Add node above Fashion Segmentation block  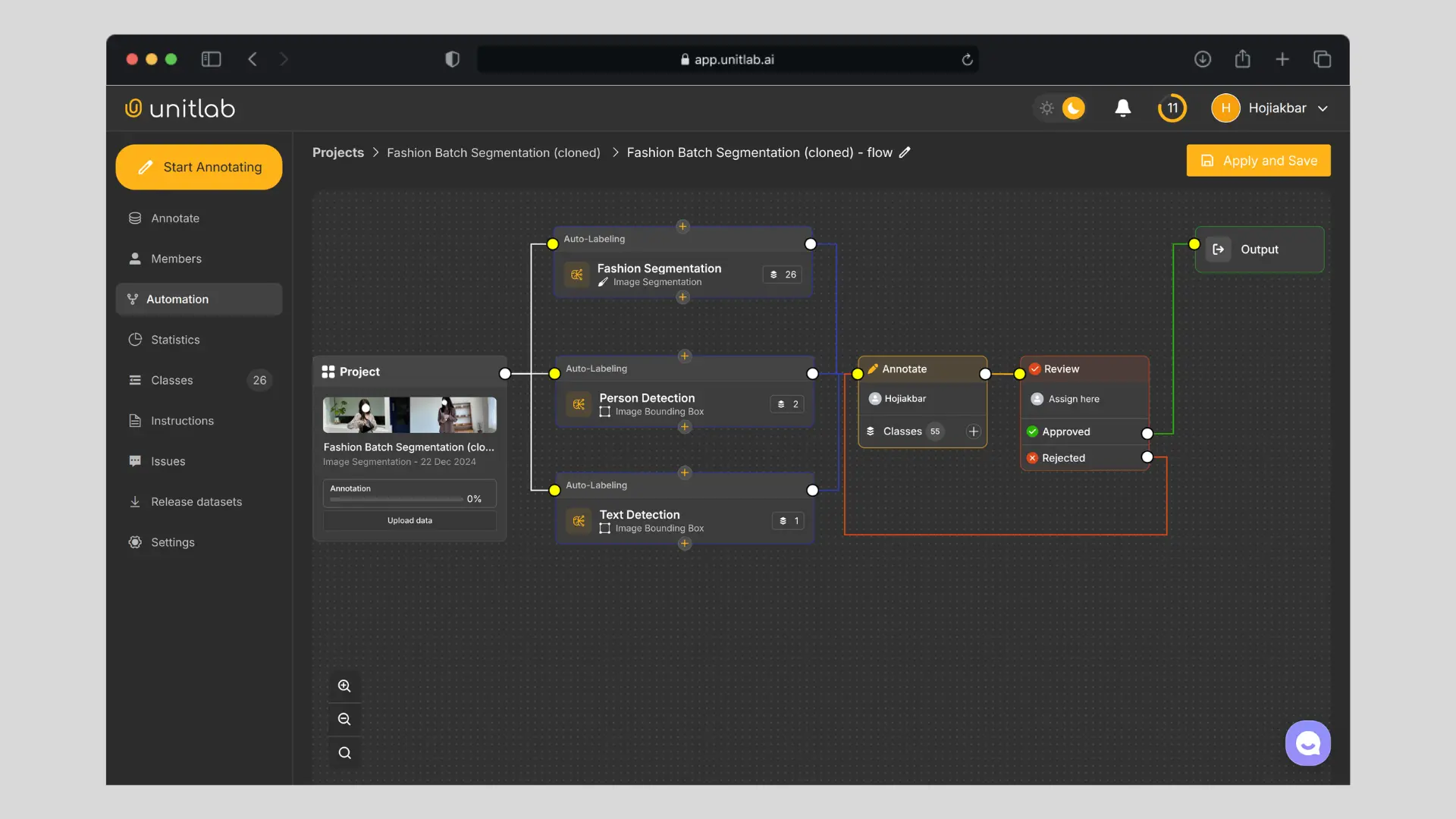click(x=682, y=226)
